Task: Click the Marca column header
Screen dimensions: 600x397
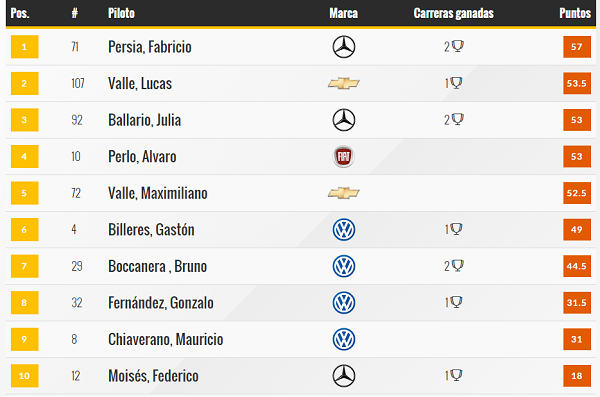Action: pyautogui.click(x=344, y=13)
